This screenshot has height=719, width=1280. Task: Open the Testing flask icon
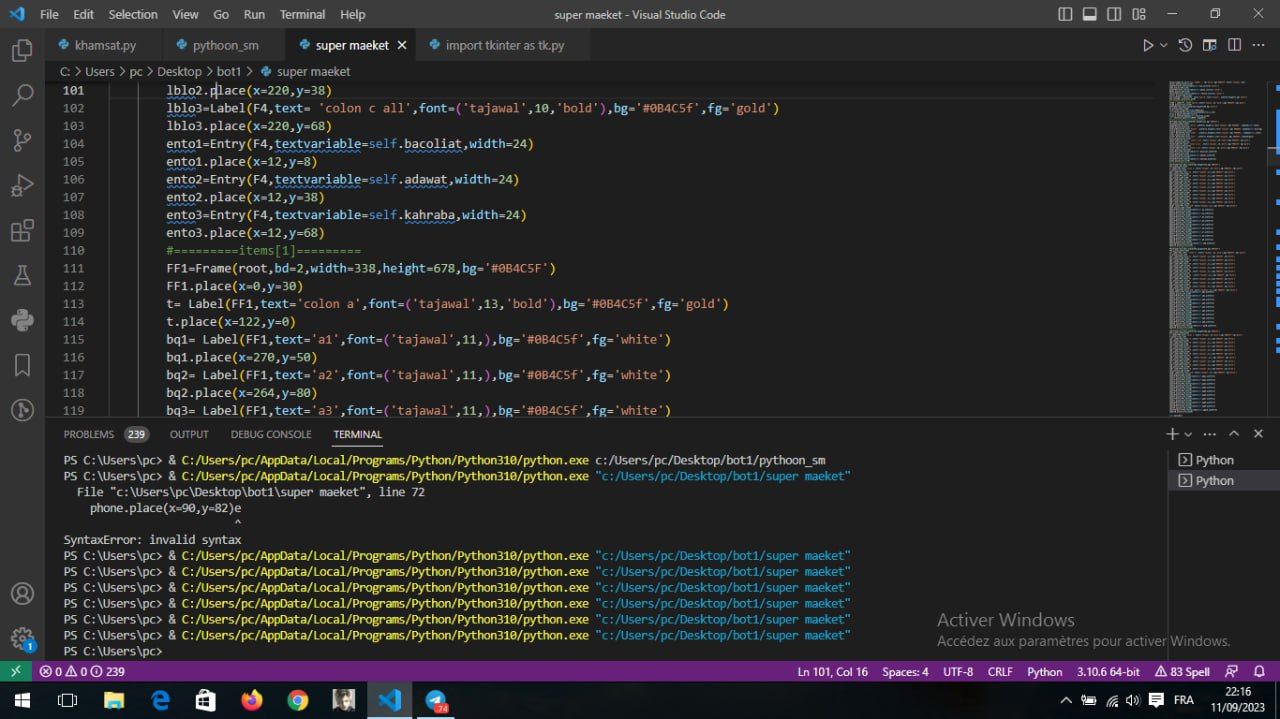click(22, 276)
